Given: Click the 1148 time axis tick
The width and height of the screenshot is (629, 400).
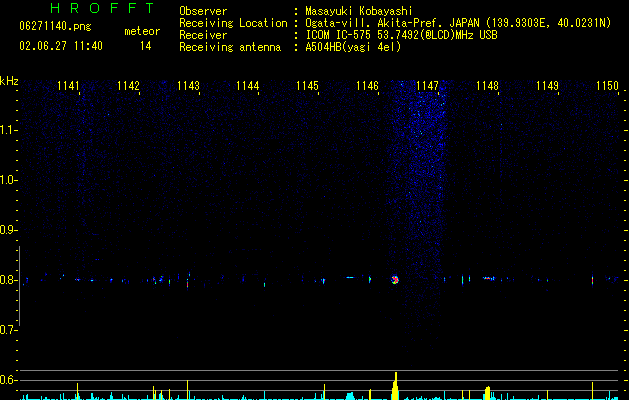Looking at the screenshot, I should [x=487, y=86].
